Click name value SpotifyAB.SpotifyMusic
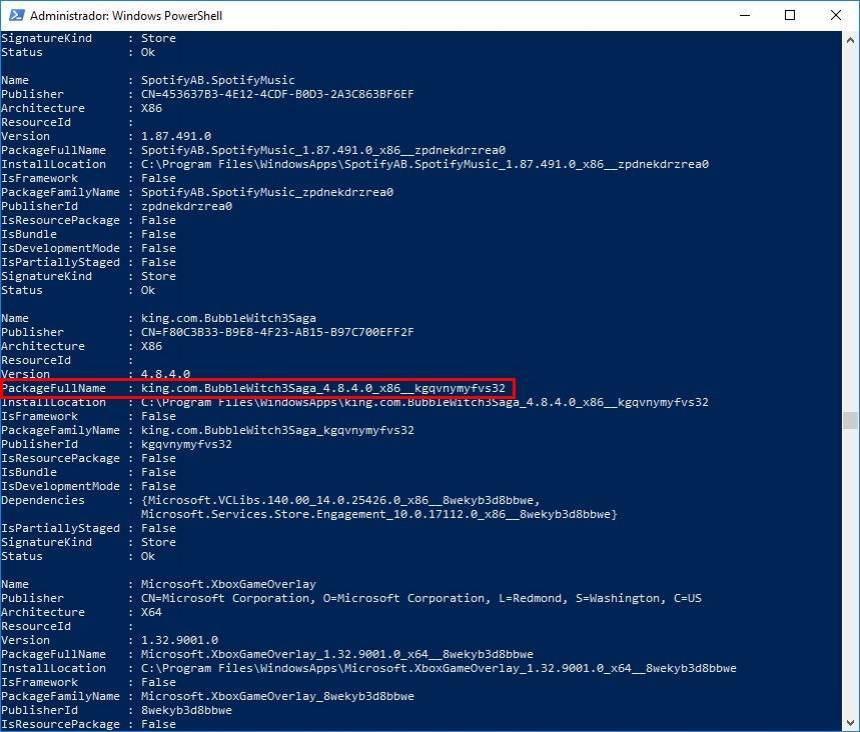 point(218,81)
